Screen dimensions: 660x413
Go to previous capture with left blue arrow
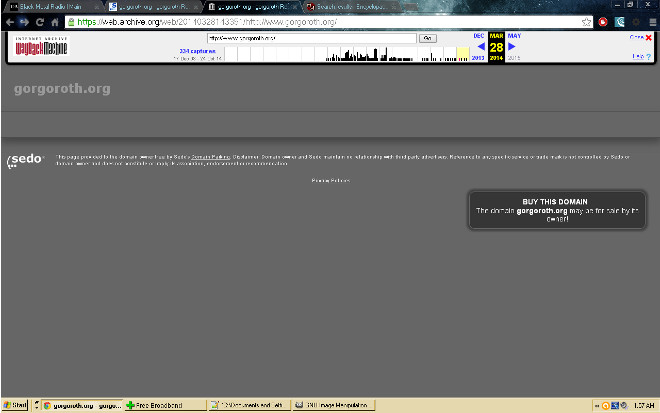pyautogui.click(x=481, y=47)
